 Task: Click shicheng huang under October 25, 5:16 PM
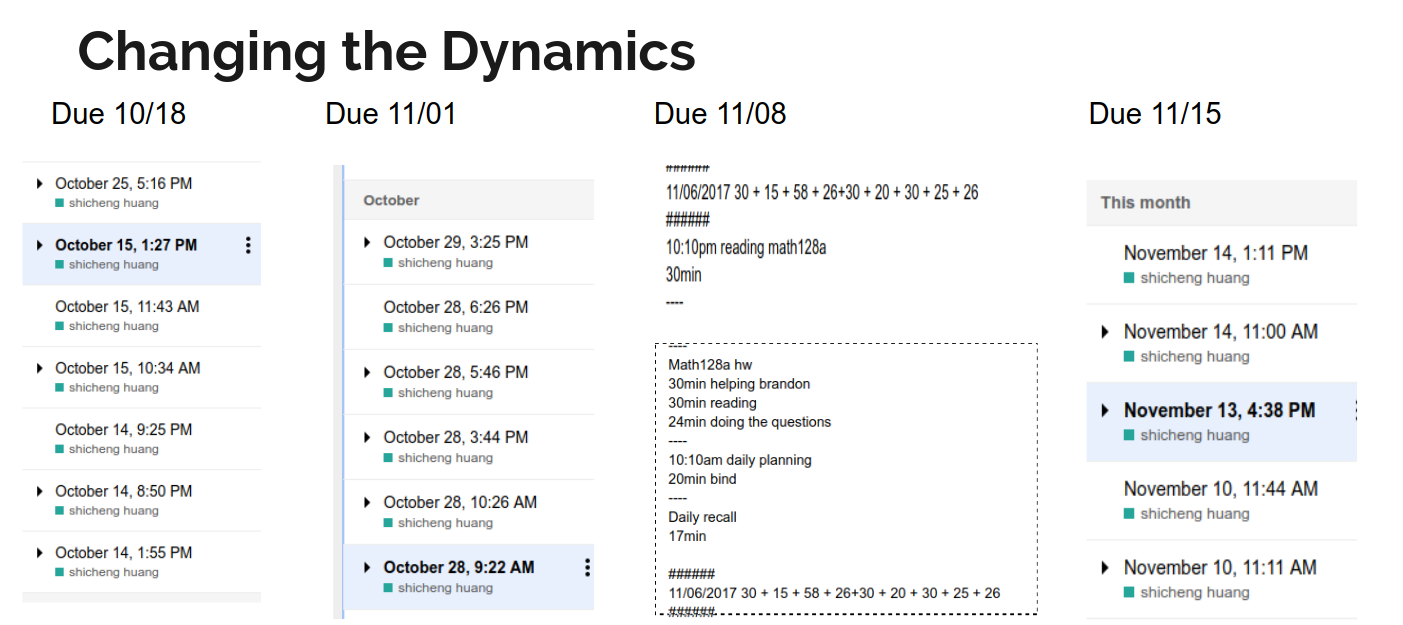coord(114,203)
